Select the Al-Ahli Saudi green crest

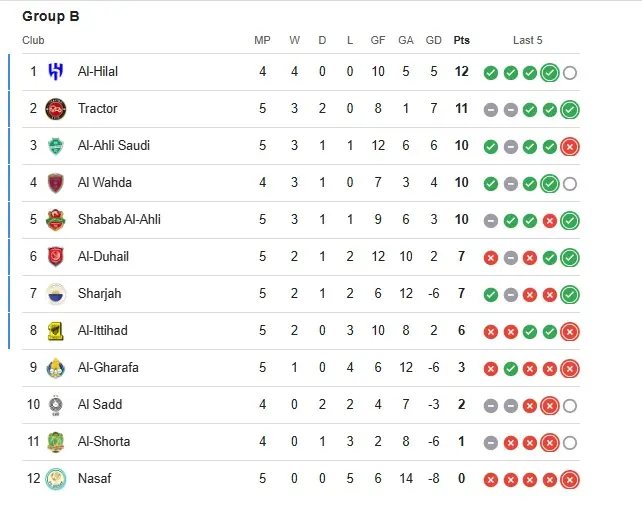pos(55,146)
